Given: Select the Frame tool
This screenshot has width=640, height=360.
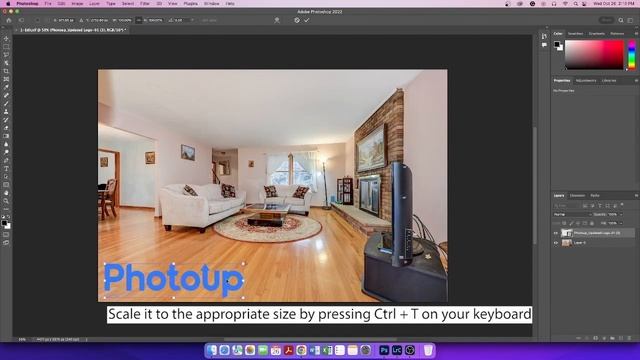Looking at the screenshot, I should coord(6,79).
